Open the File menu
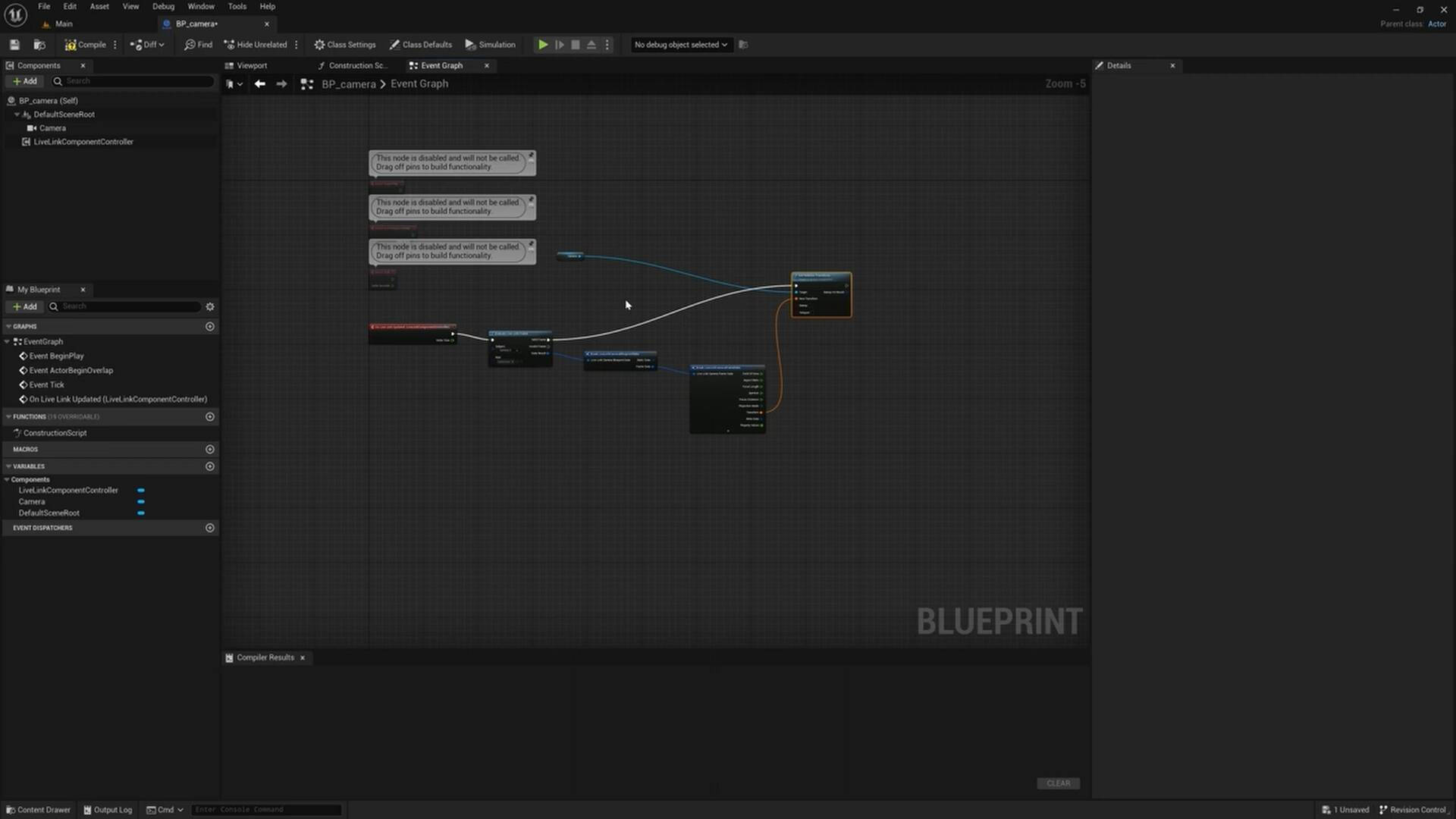The image size is (1456, 819). click(44, 6)
